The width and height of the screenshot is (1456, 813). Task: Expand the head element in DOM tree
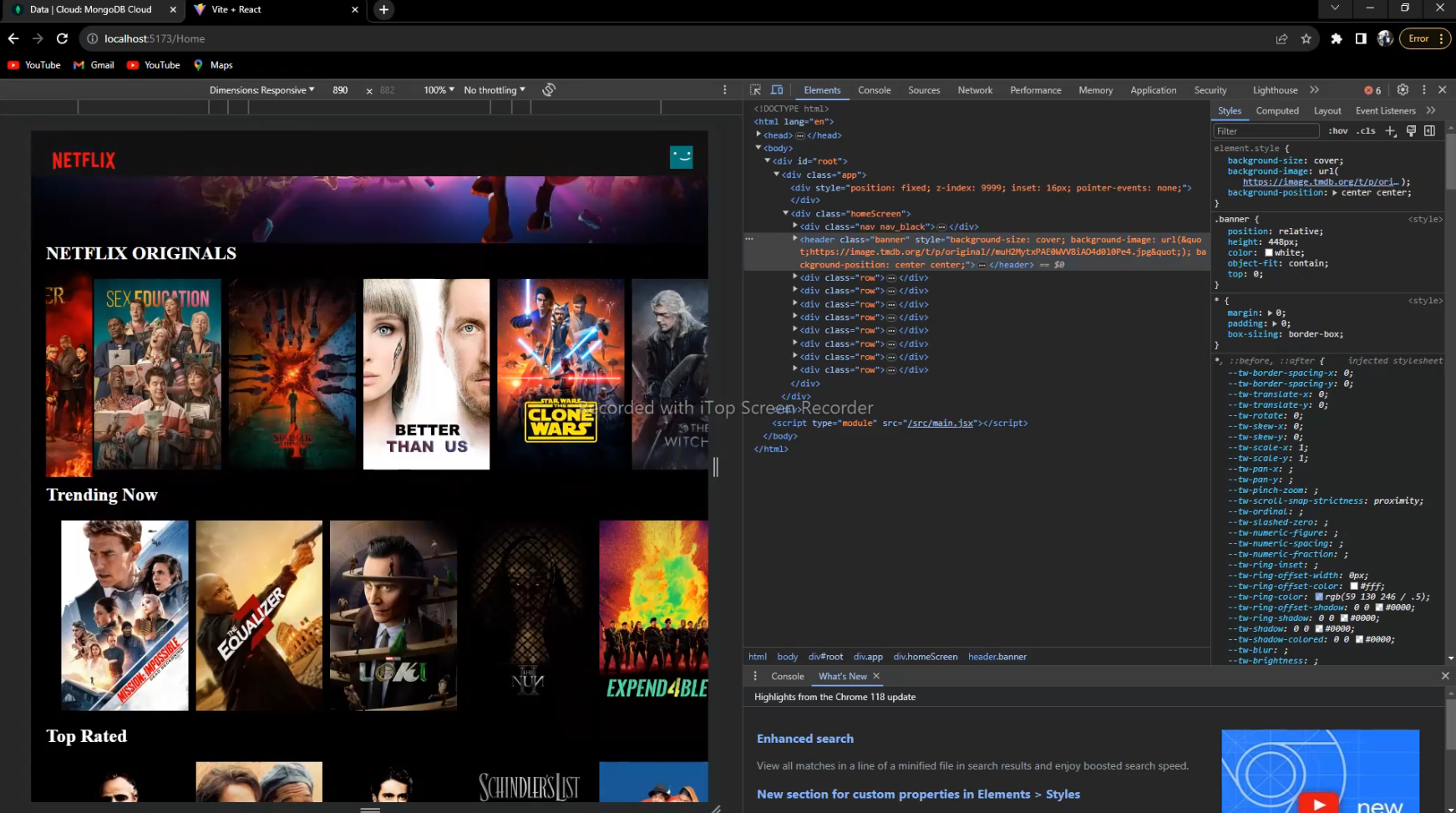758,135
